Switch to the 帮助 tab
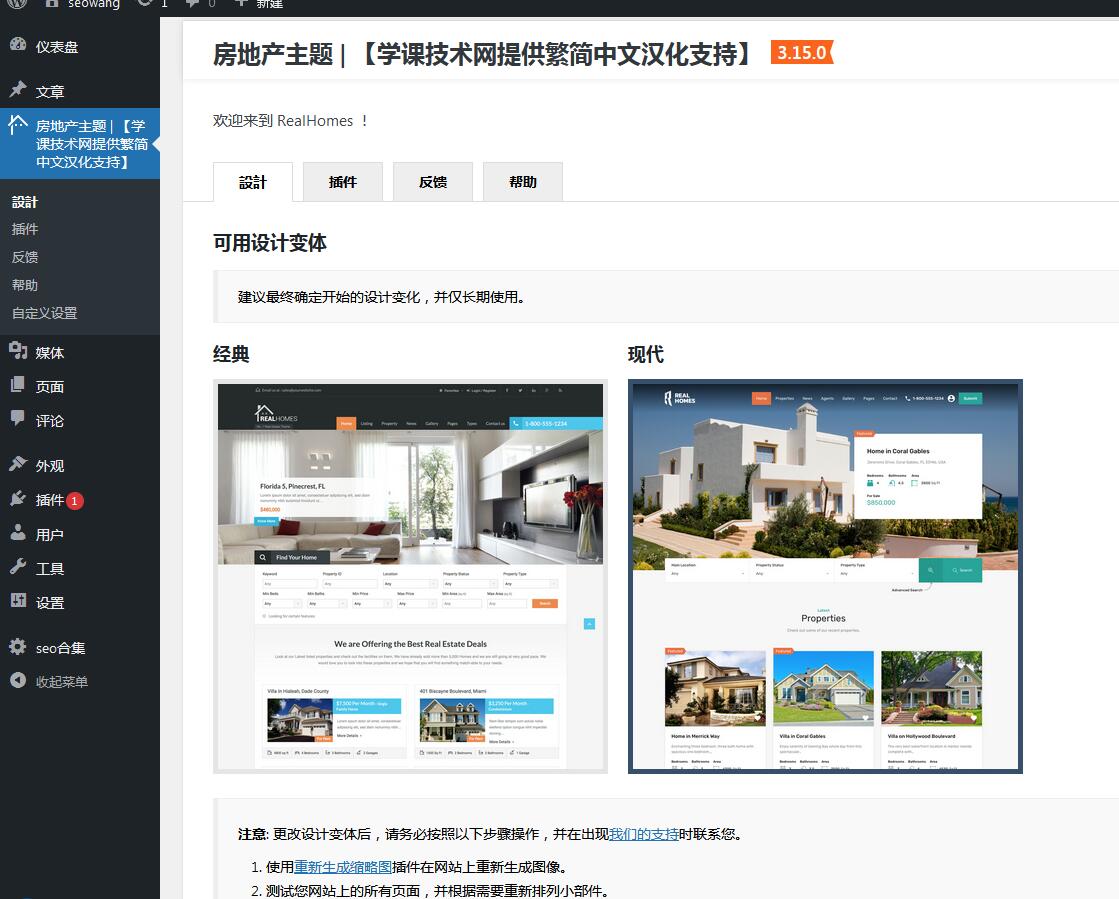The width and height of the screenshot is (1119, 899). (522, 182)
